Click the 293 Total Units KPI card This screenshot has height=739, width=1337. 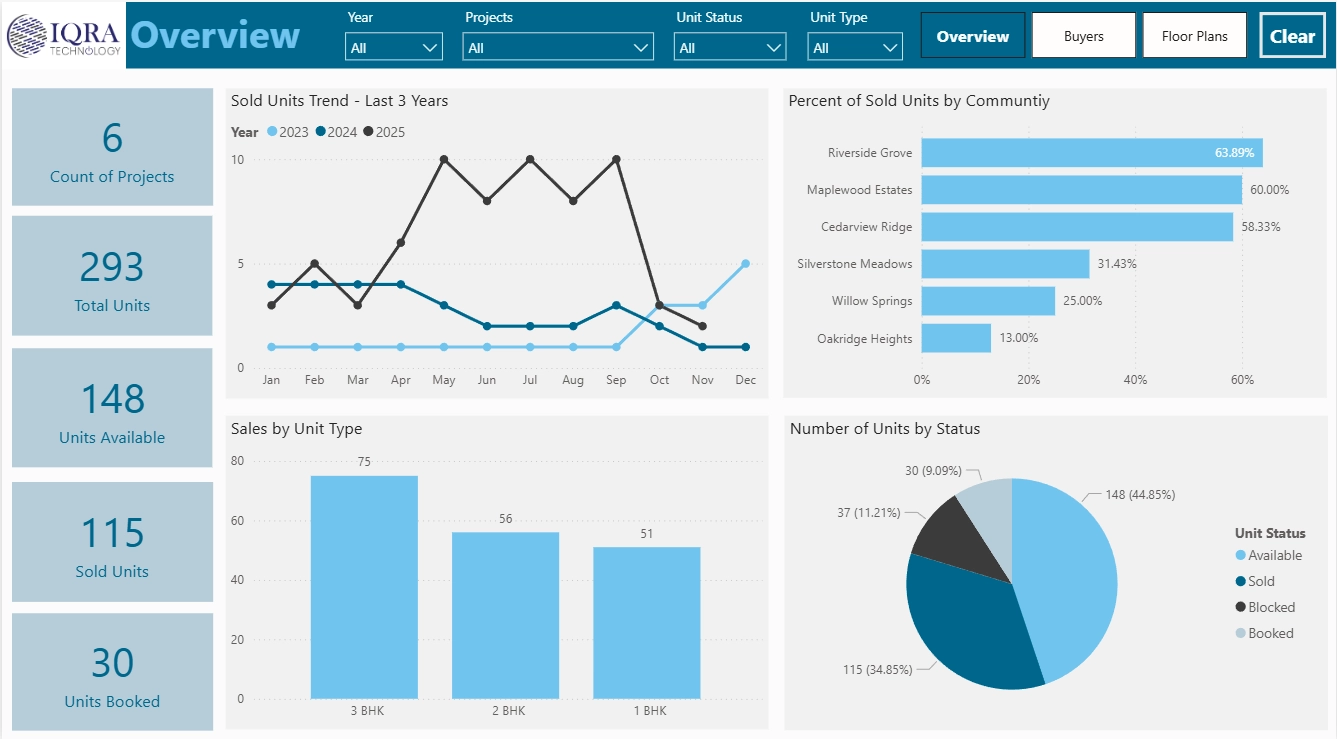(111, 276)
